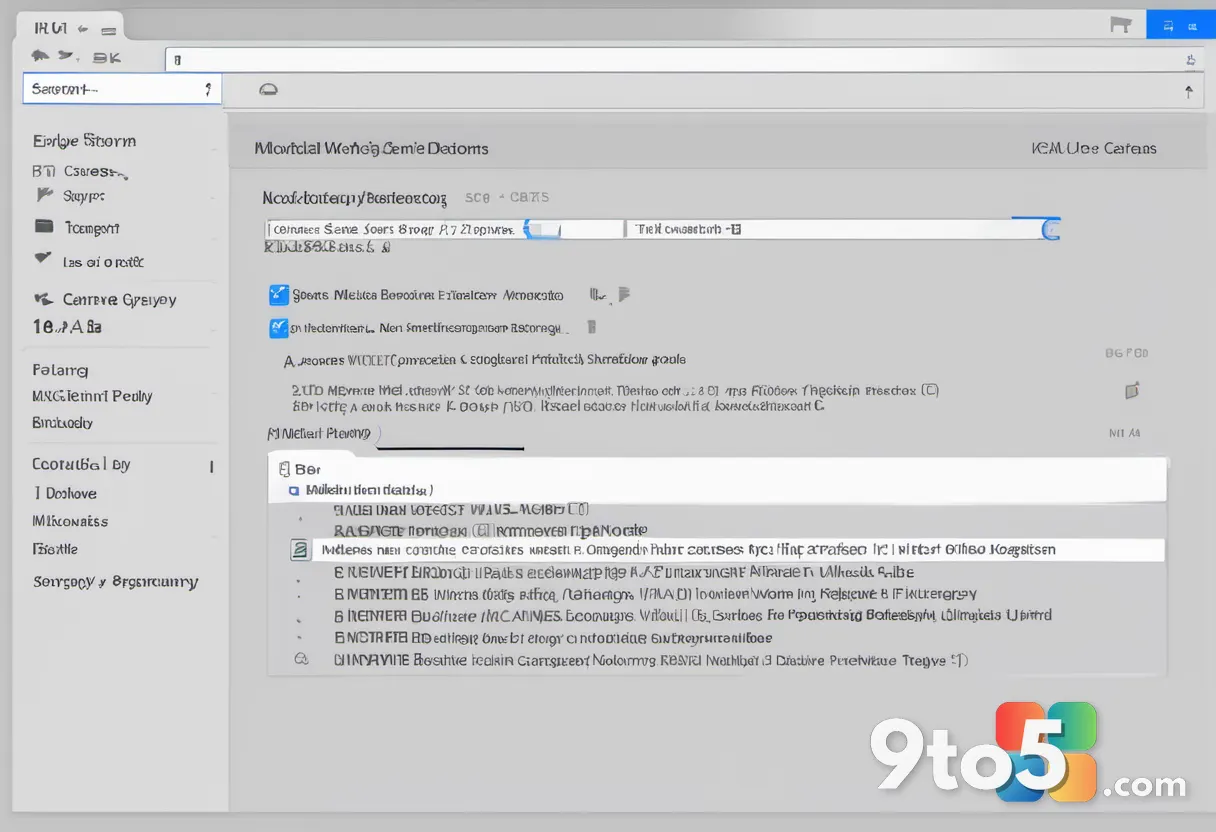The height and width of the screenshot is (832, 1216).
Task: Select sidebar item 'Palarrg'
Action: 60,369
